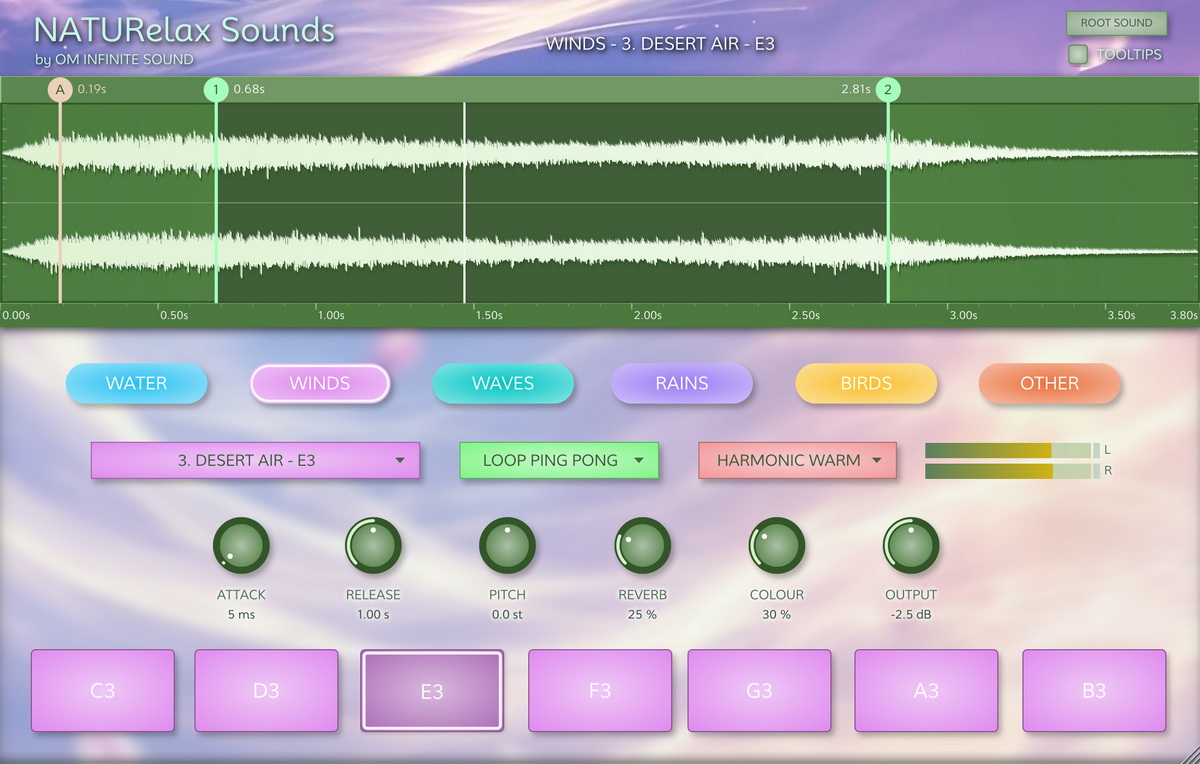Trigger the D3 pad
The width and height of the screenshot is (1200, 764).
[266, 691]
